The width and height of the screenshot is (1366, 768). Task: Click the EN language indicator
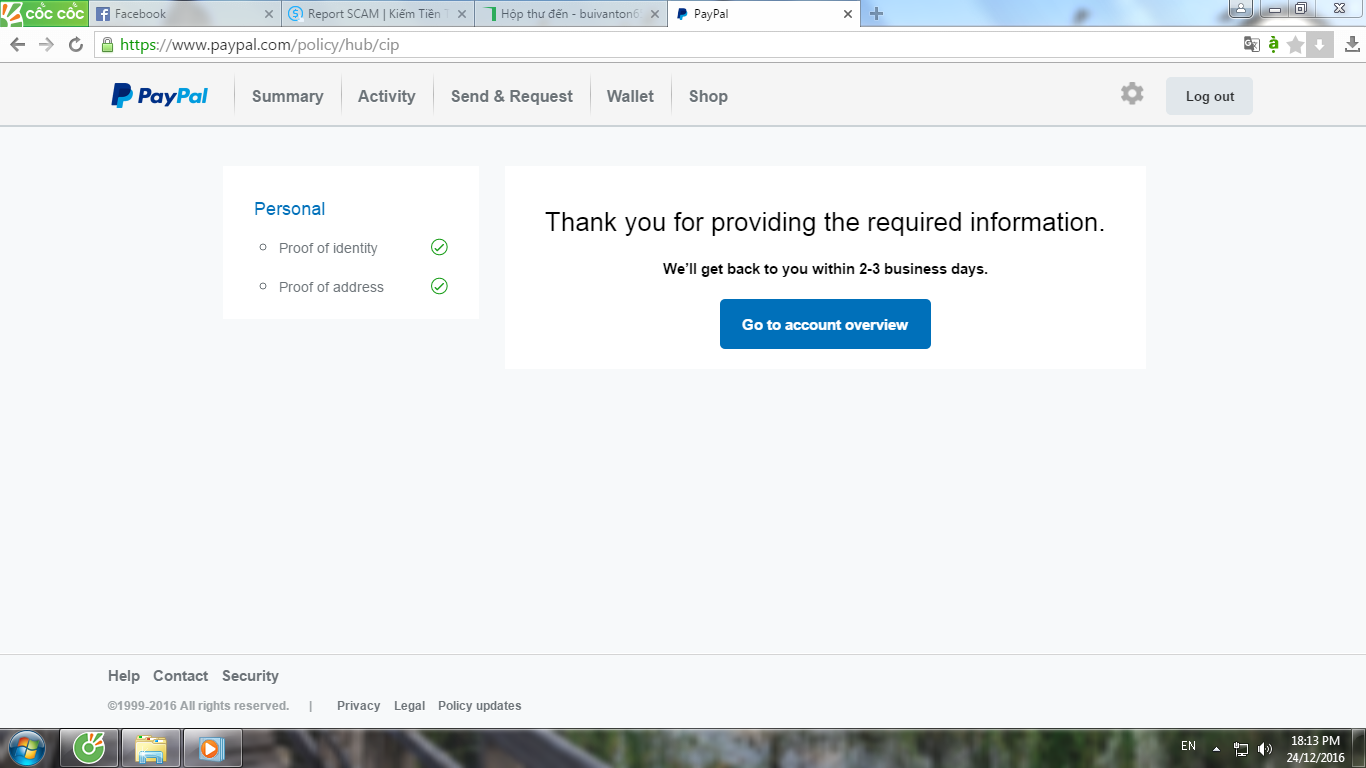coord(1188,746)
